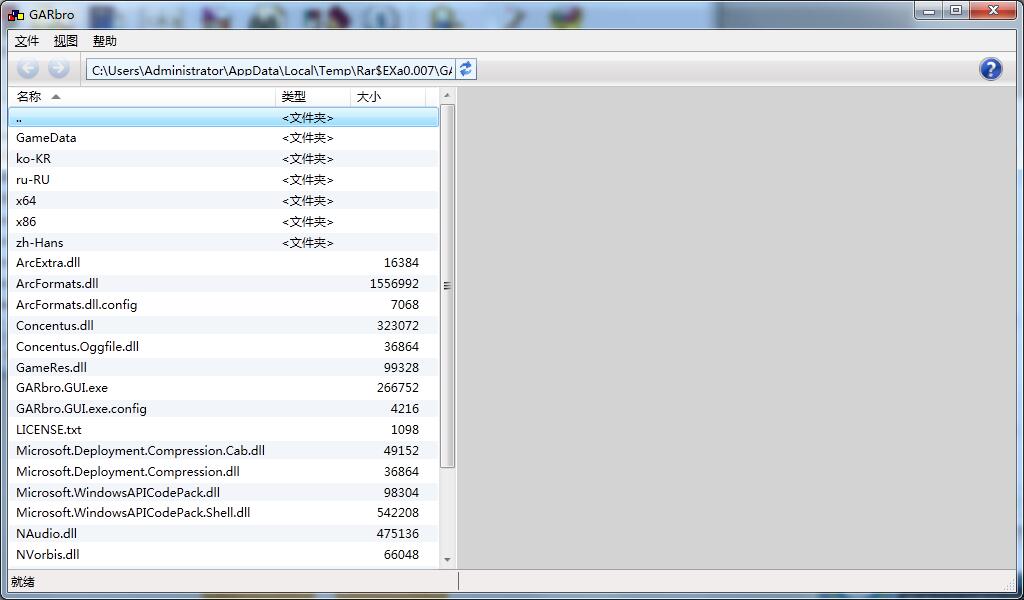The image size is (1024, 600).
Task: Open the blue help question mark icon
Action: 990,69
